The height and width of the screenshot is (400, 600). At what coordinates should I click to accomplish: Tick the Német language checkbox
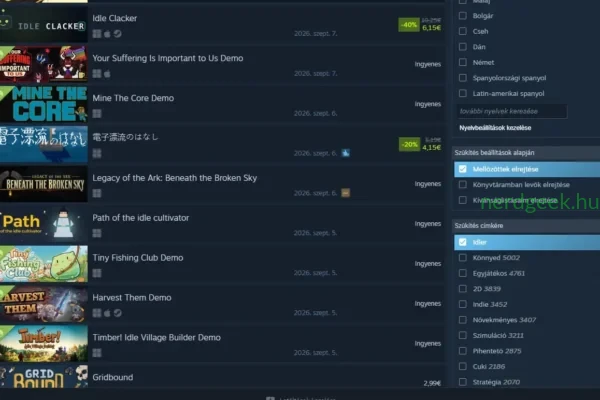click(463, 62)
